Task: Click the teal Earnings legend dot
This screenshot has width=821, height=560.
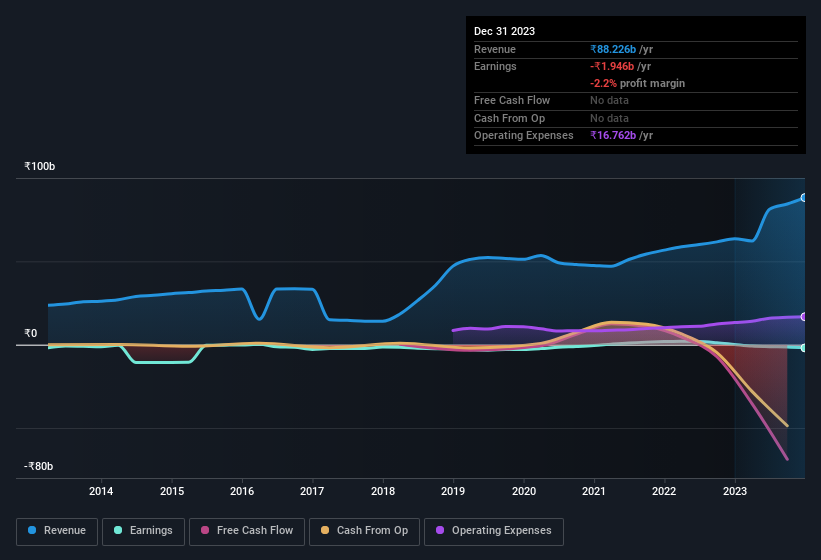Action: [119, 531]
